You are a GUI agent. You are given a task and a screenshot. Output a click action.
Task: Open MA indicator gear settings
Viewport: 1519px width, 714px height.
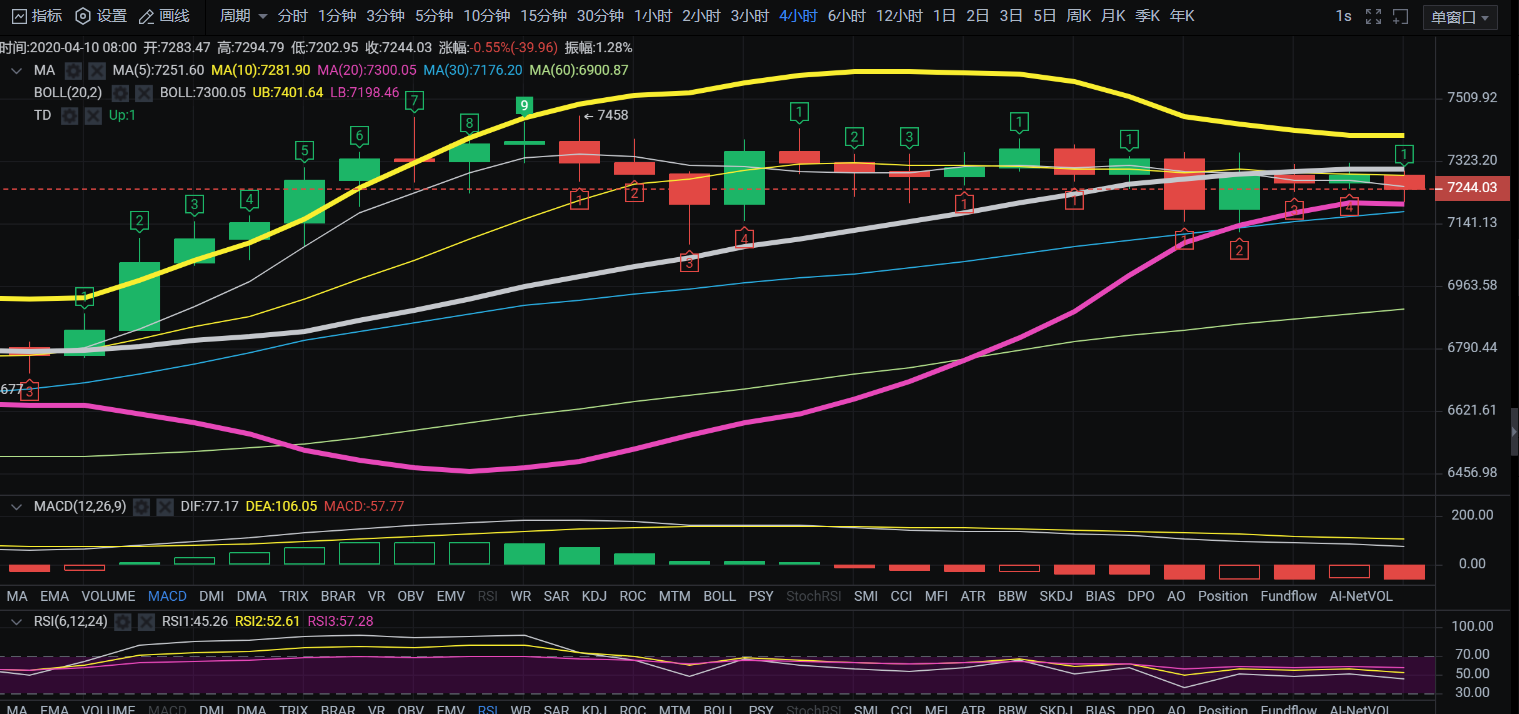point(73,70)
